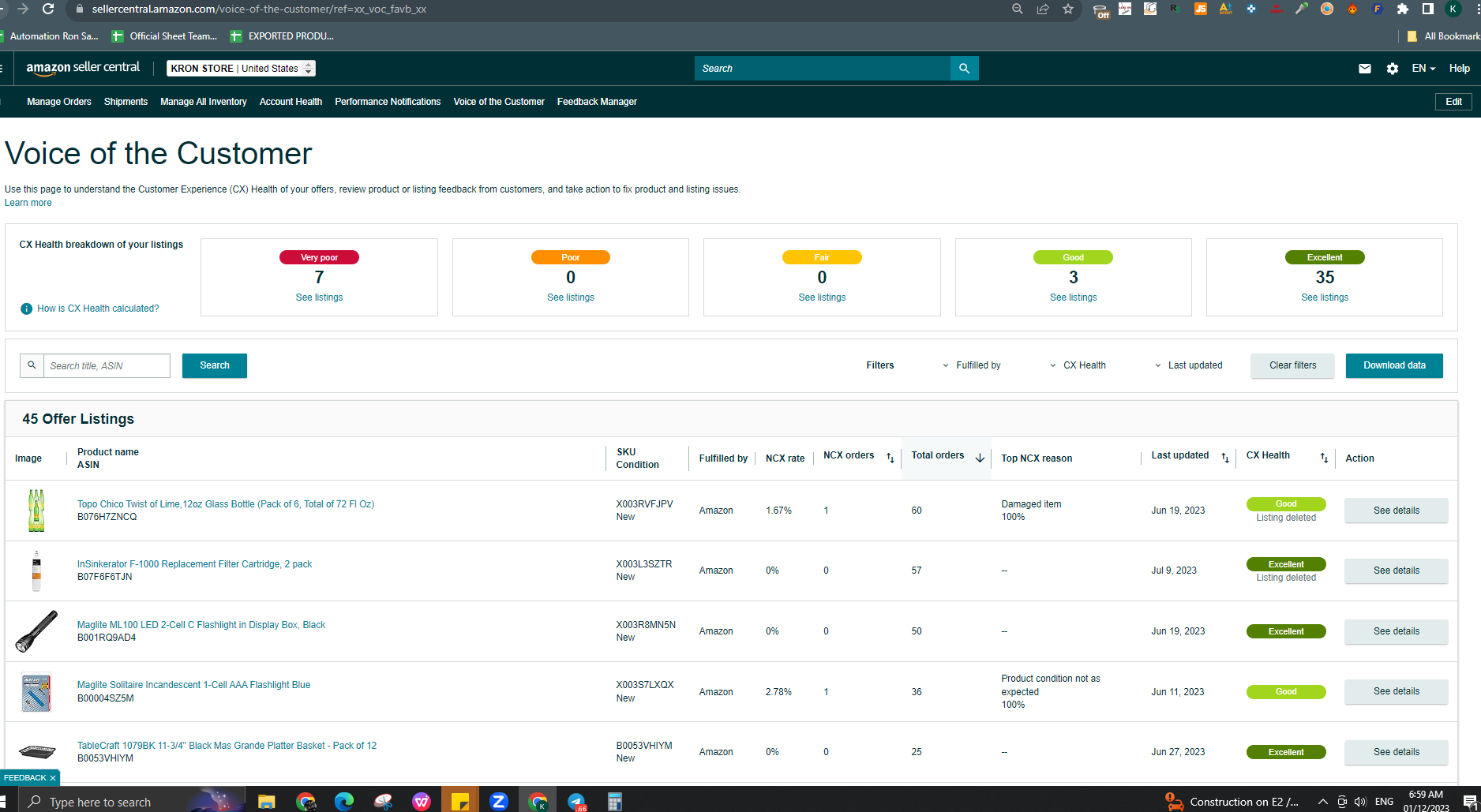Open Sticky Notes in taskbar
This screenshot has width=1481, height=812.
tap(459, 802)
